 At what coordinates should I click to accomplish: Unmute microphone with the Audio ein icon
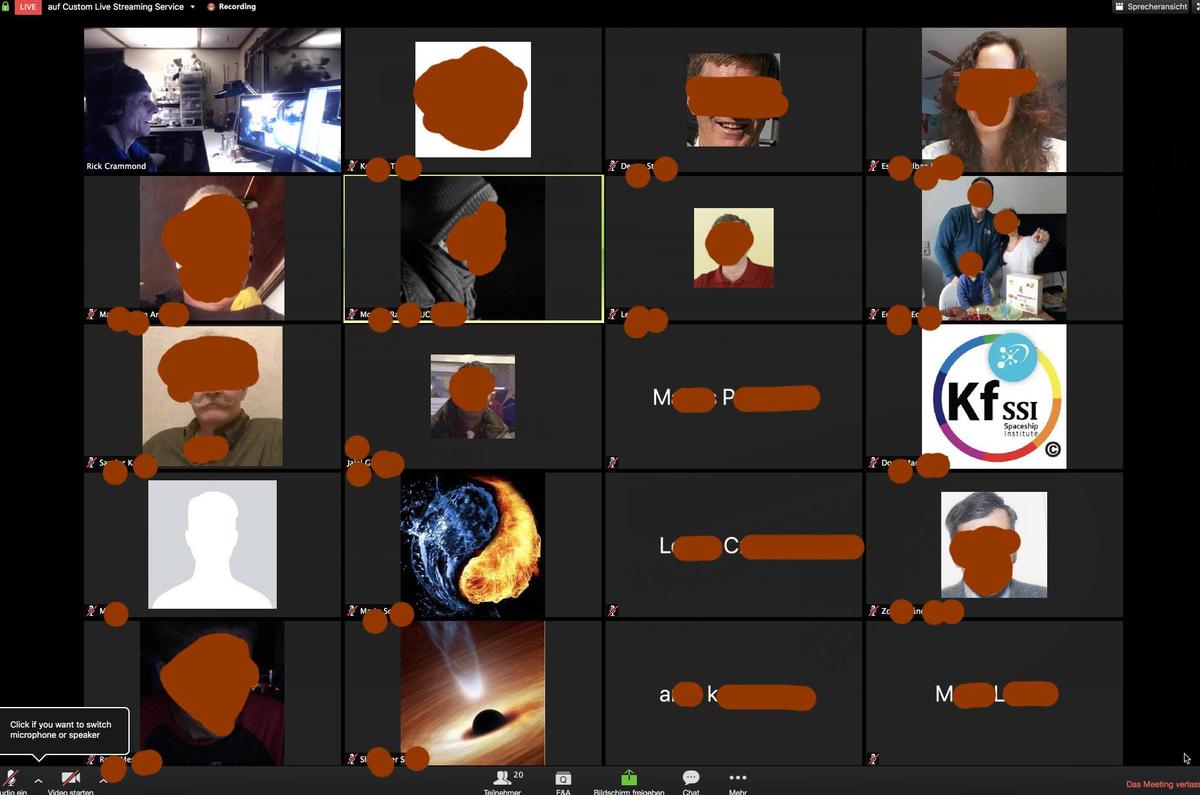pyautogui.click(x=11, y=778)
